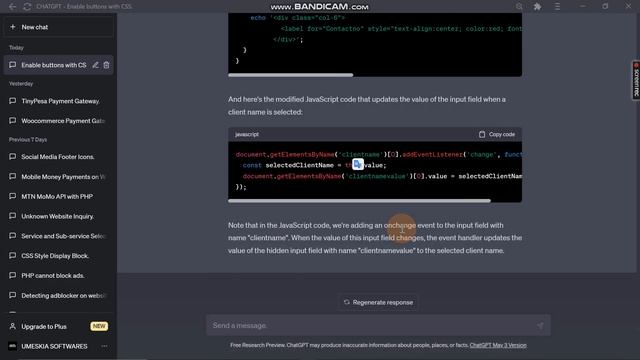Image resolution: width=640 pixels, height=360 pixels.
Task: Edit the Enable buttons with CS chat title
Action: tap(96, 65)
